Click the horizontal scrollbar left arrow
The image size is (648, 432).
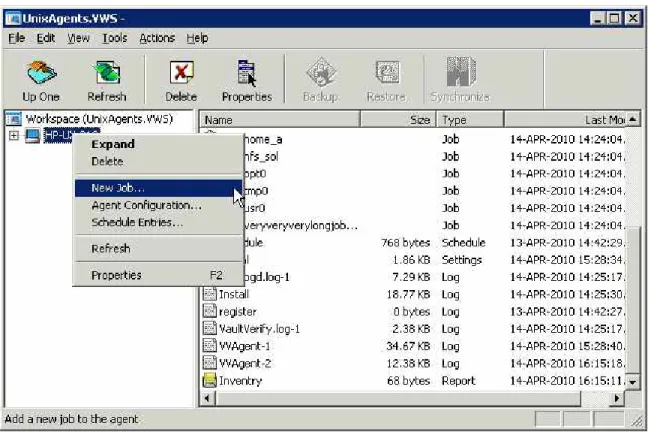point(207,399)
